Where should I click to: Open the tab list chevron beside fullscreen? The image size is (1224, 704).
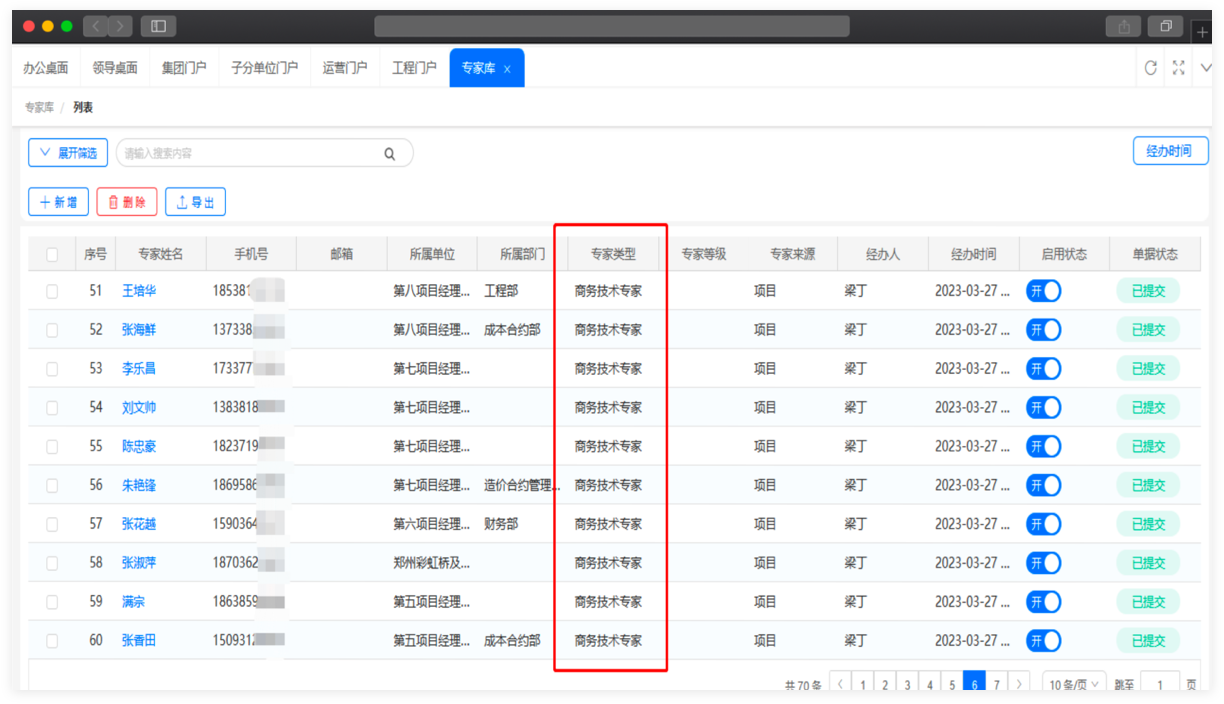[x=1205, y=68]
